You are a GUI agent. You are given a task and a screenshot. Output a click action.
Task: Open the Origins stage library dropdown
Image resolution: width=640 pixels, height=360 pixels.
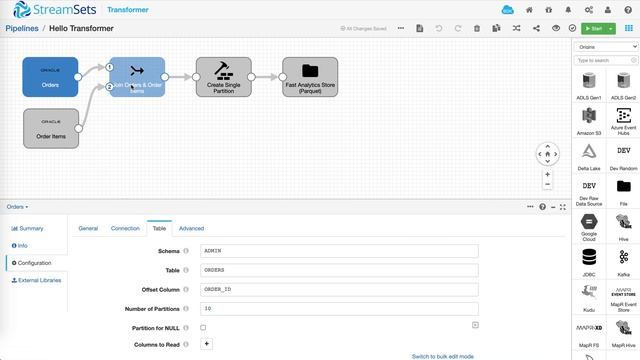[606, 47]
